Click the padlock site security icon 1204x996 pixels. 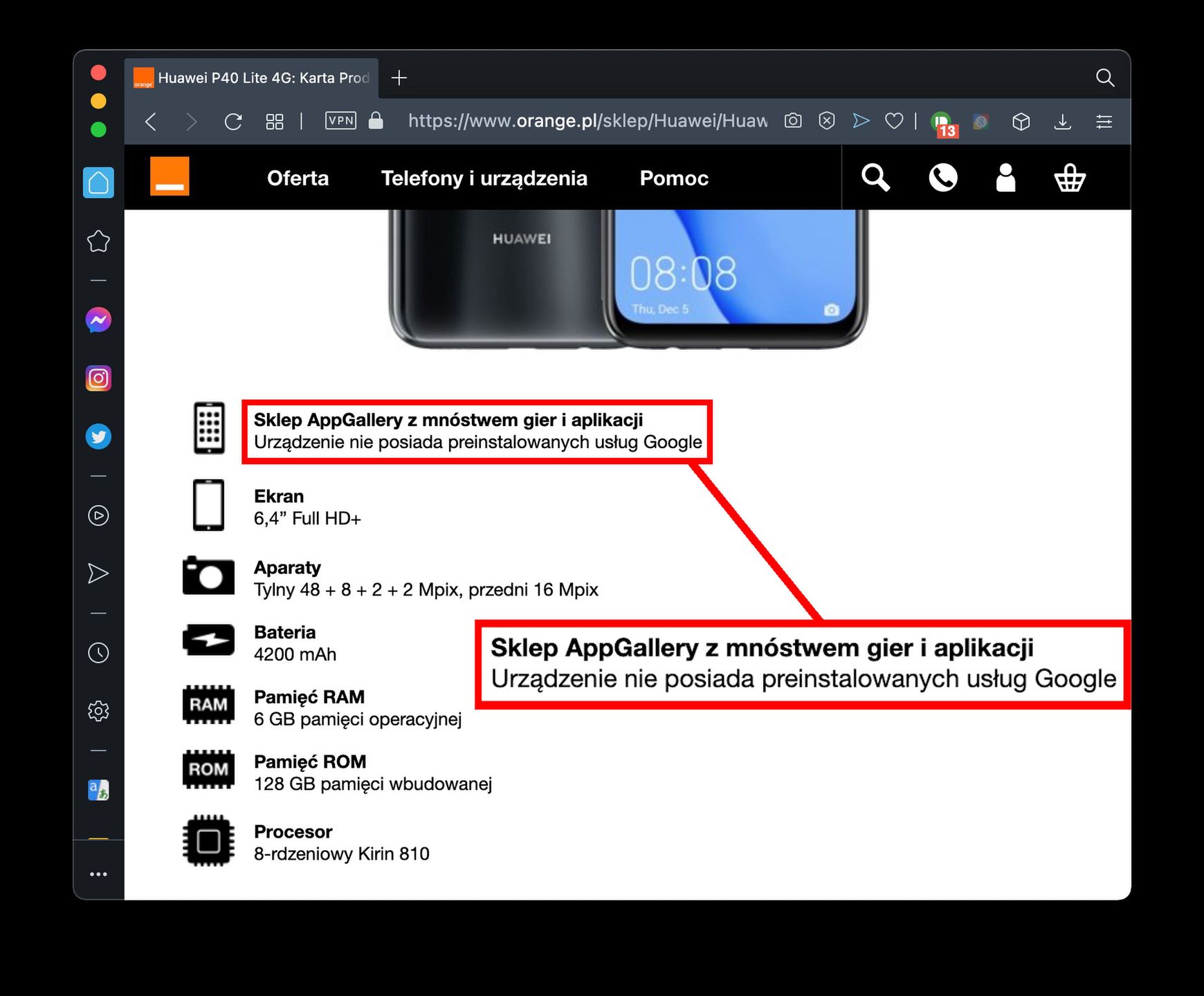(x=376, y=120)
